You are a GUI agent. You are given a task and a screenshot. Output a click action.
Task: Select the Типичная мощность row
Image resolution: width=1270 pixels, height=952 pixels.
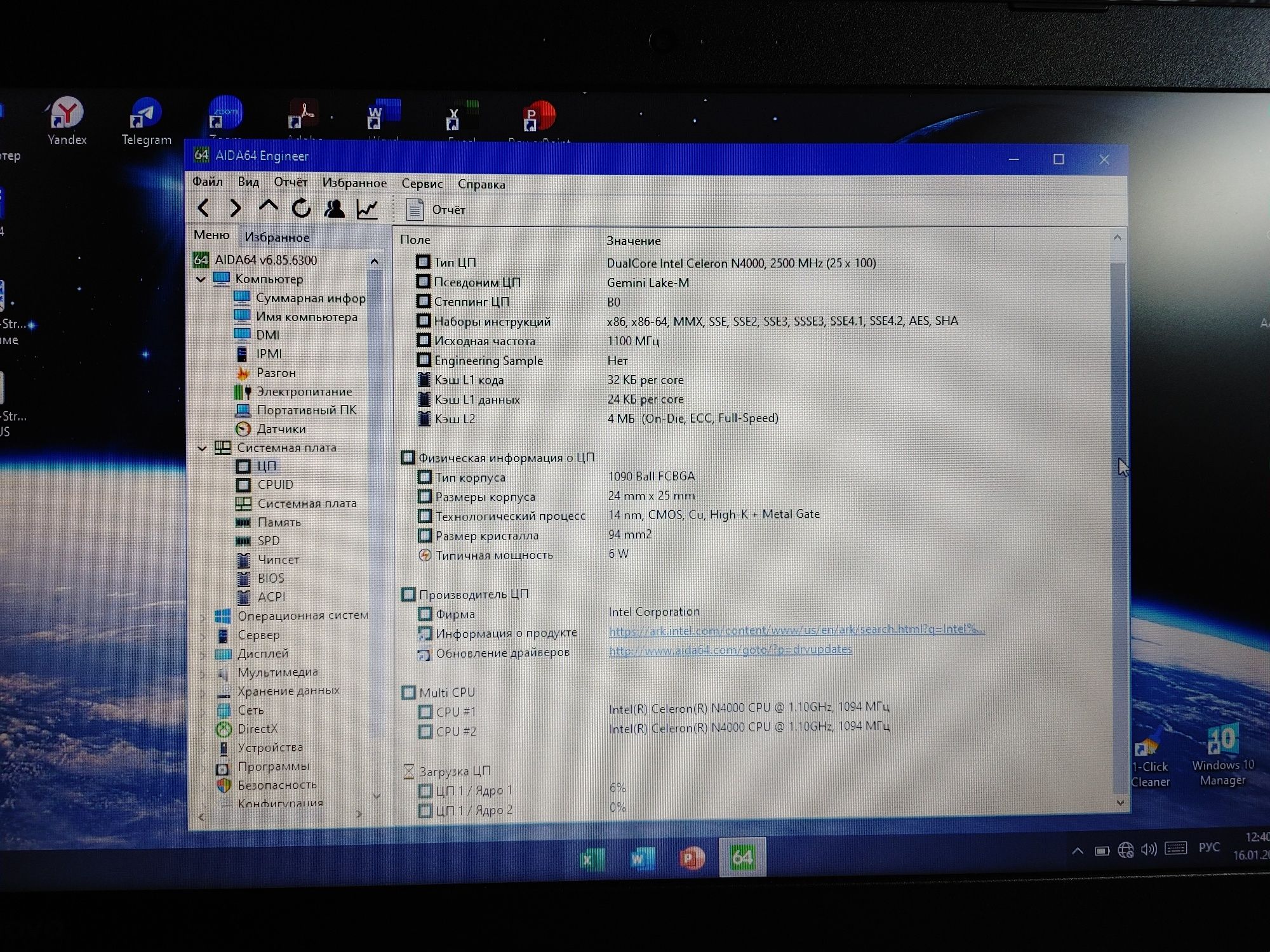pyautogui.click(x=523, y=555)
